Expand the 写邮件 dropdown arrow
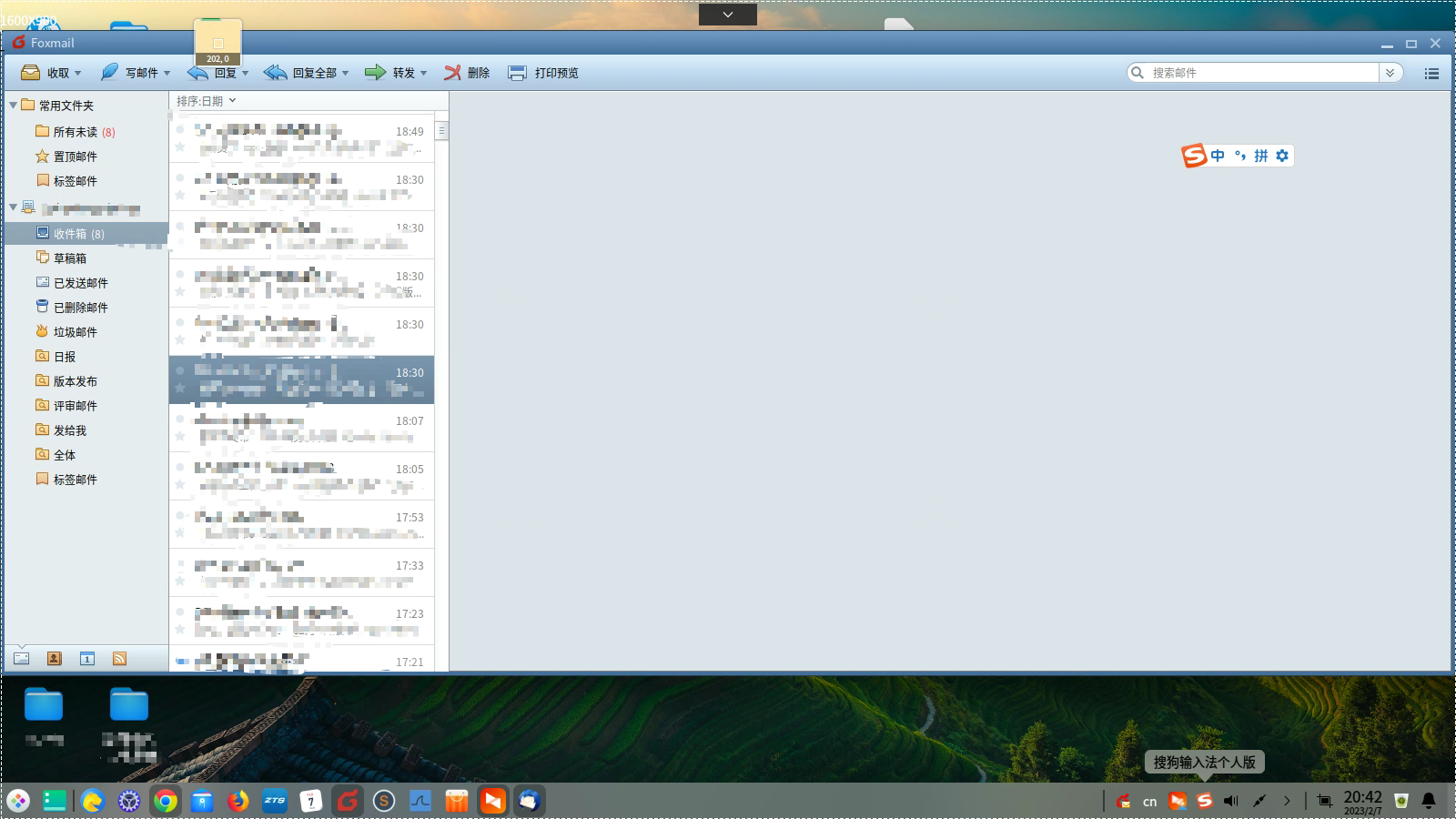Viewport: 1456px width, 819px height. pos(167,73)
